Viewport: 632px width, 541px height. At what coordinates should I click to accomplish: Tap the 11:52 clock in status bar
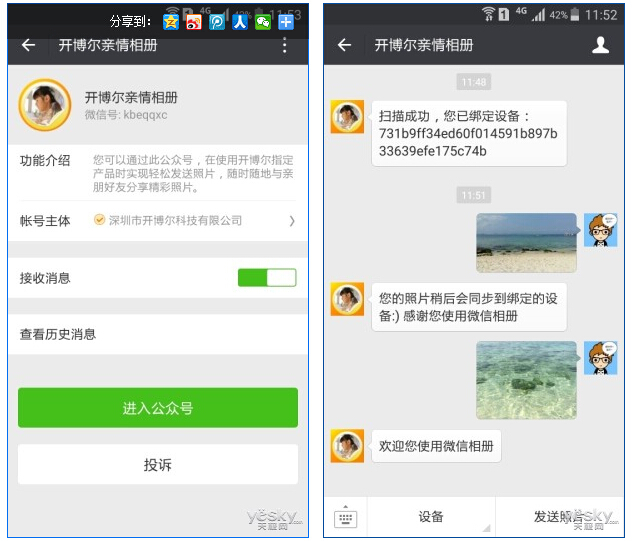pos(601,15)
